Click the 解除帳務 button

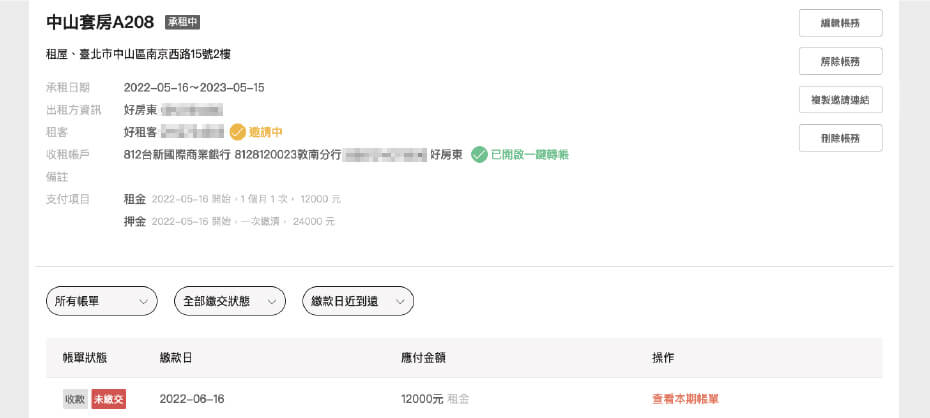coord(840,61)
